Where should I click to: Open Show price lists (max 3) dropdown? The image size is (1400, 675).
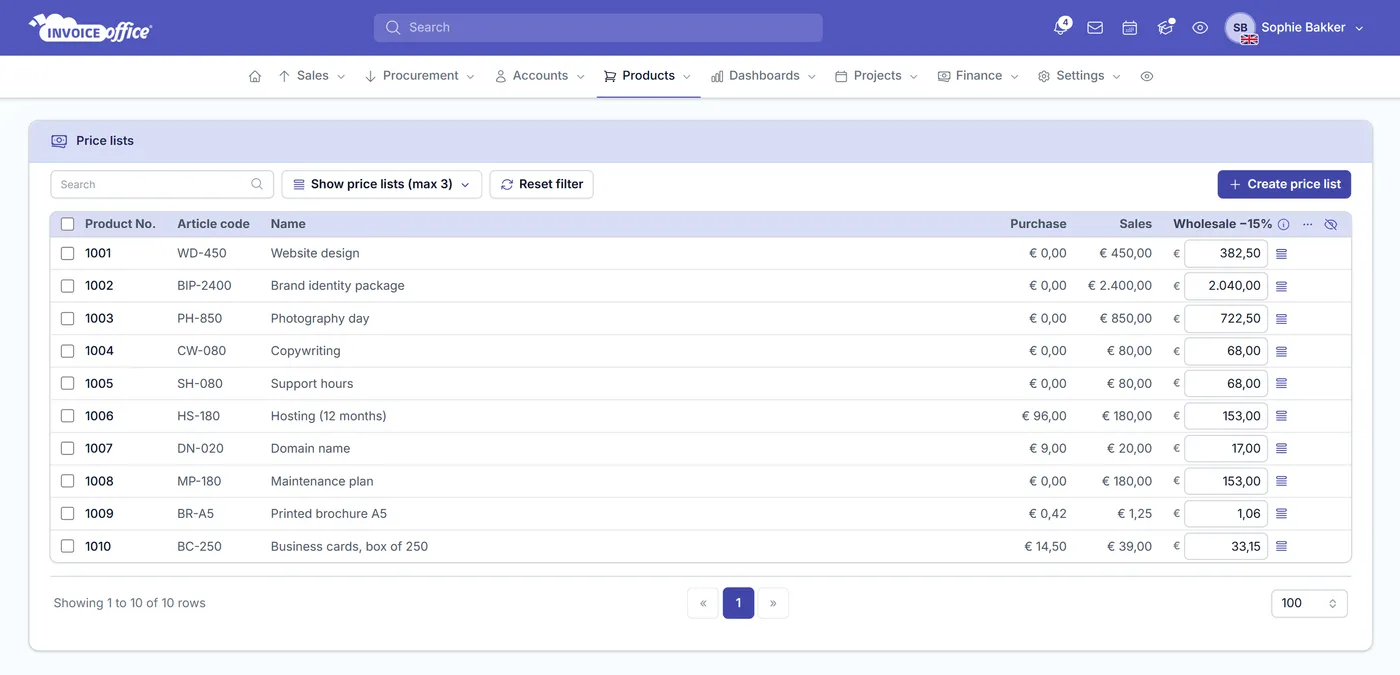[x=382, y=184]
